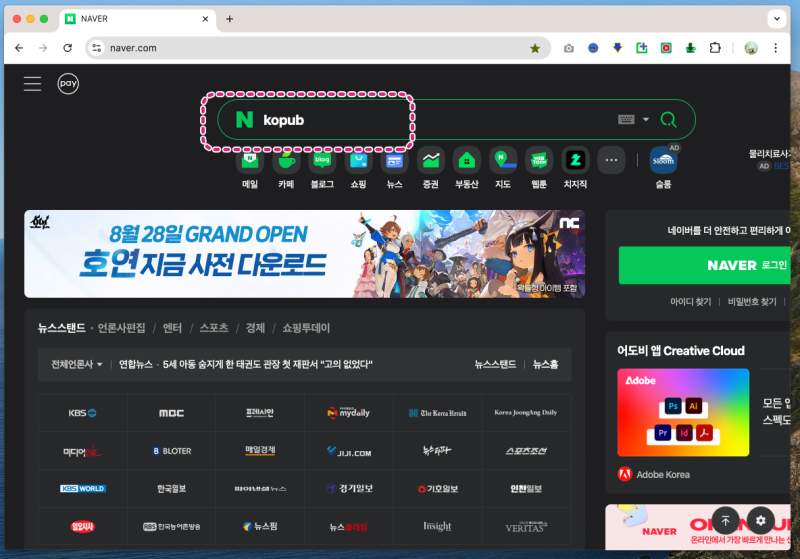Switch to the 경제 tab
The image size is (800, 559).
(255, 328)
